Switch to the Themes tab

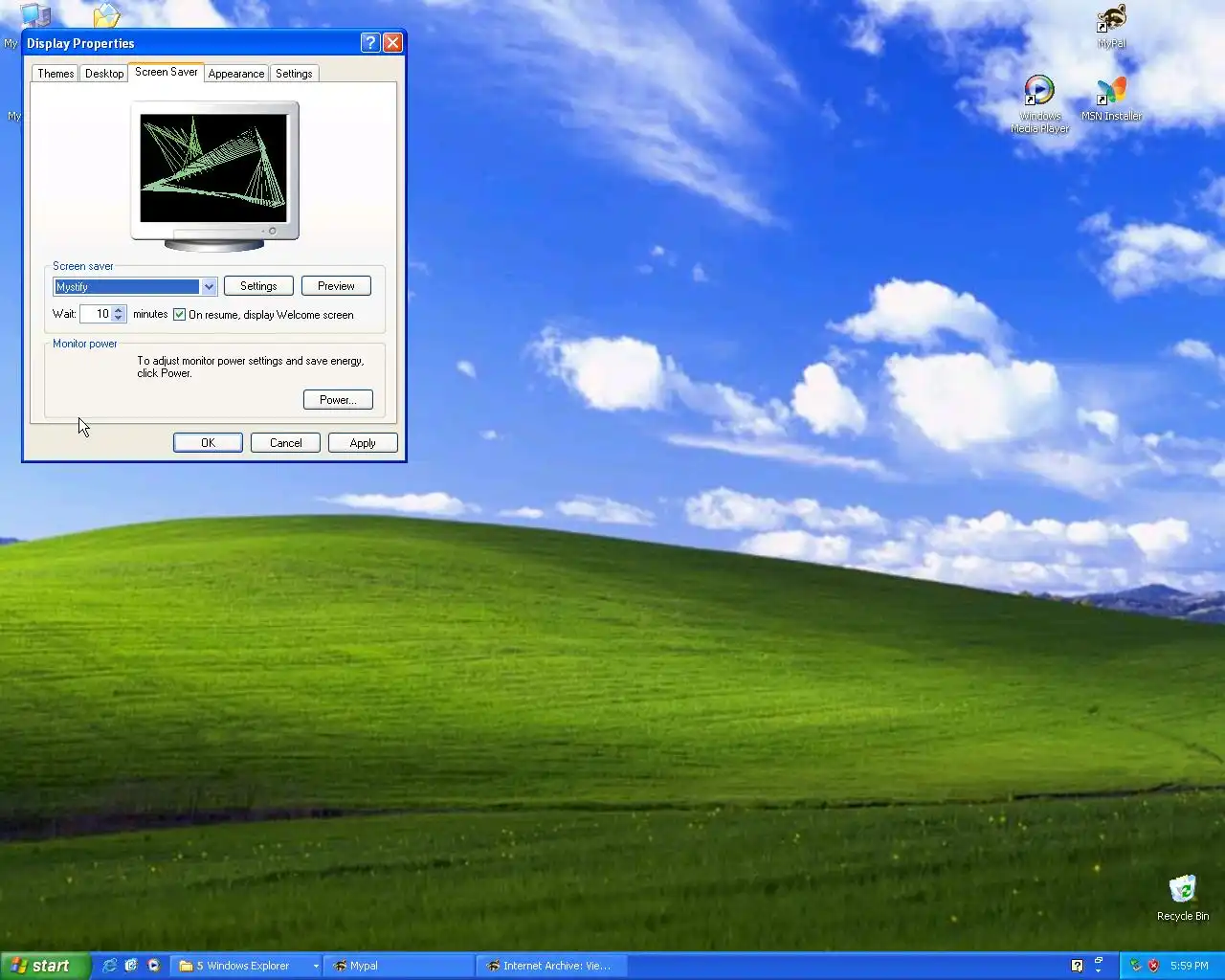point(56,74)
